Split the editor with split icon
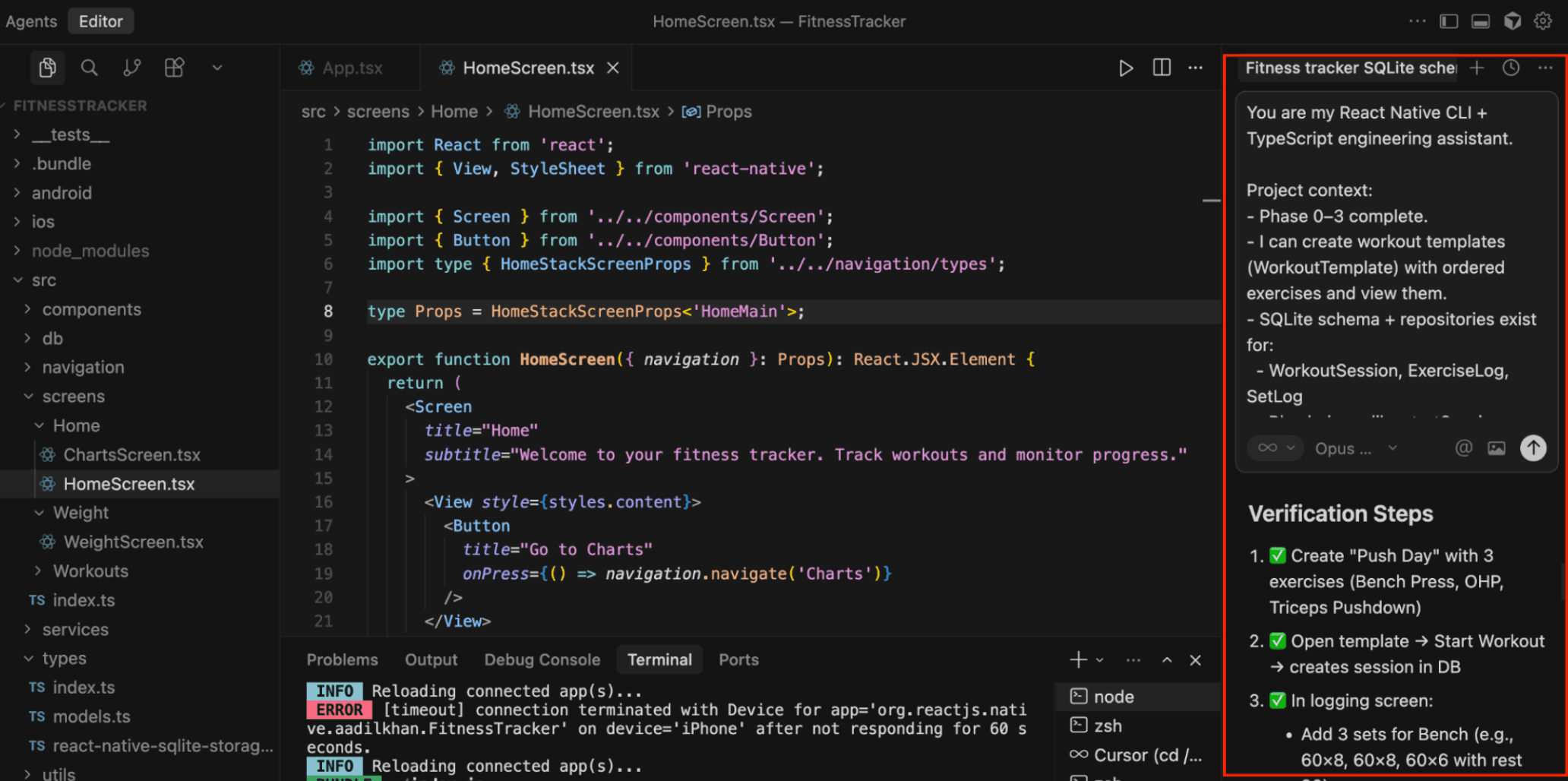 tap(1161, 68)
